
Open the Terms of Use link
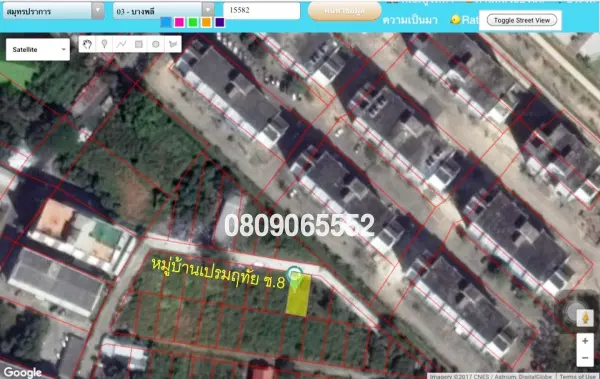(x=578, y=376)
